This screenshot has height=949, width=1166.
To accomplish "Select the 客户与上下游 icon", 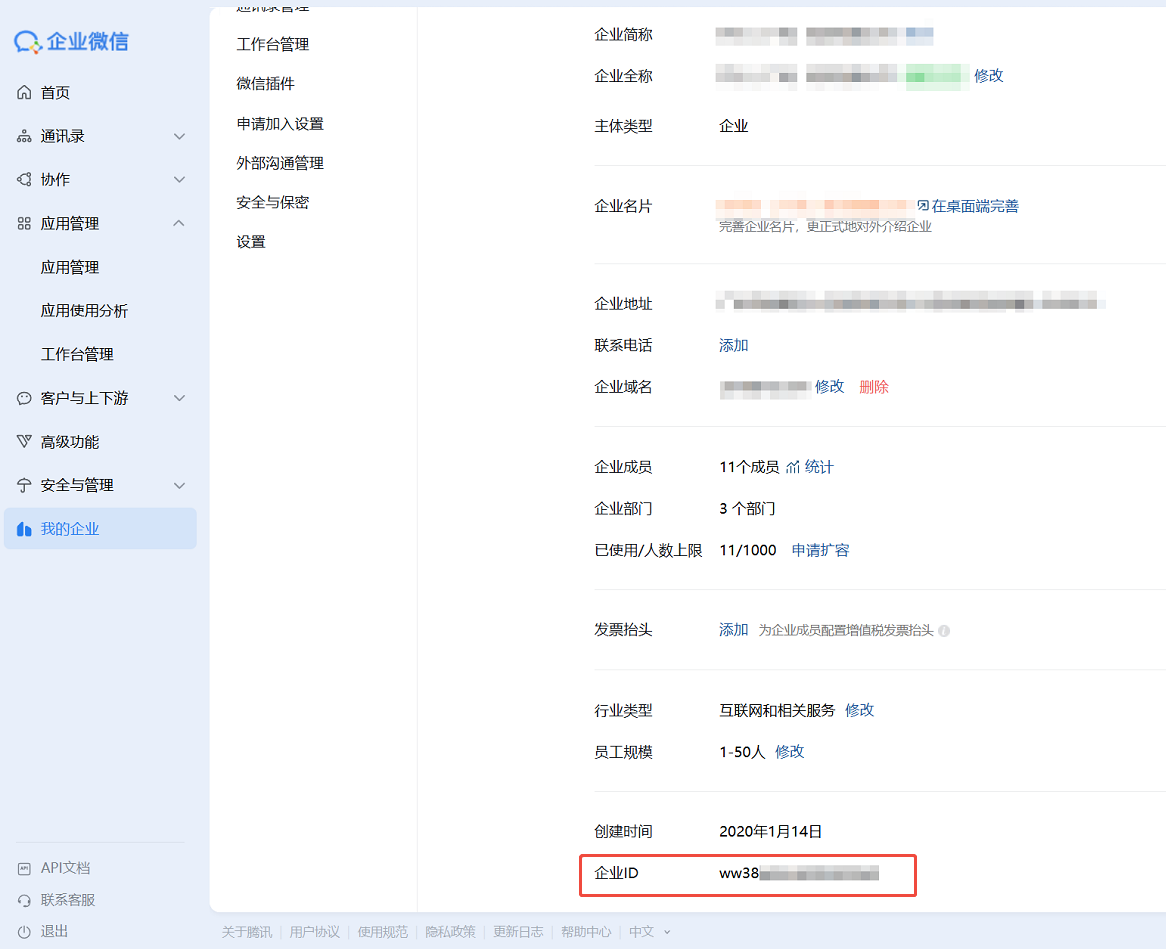I will [24, 397].
